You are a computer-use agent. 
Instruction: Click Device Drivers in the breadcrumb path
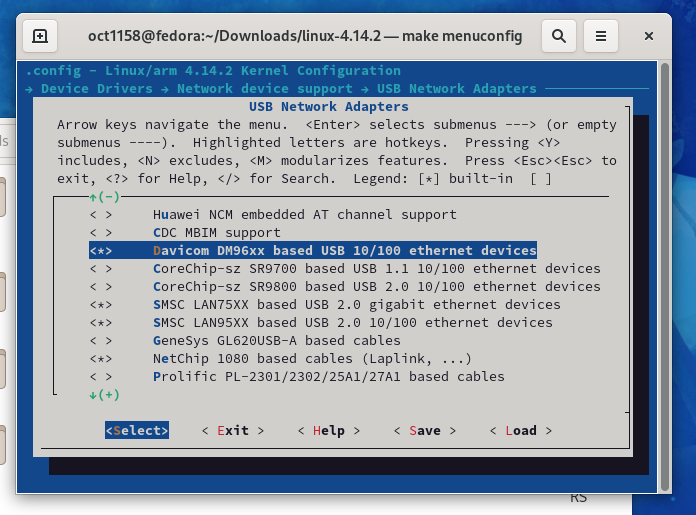(96, 89)
